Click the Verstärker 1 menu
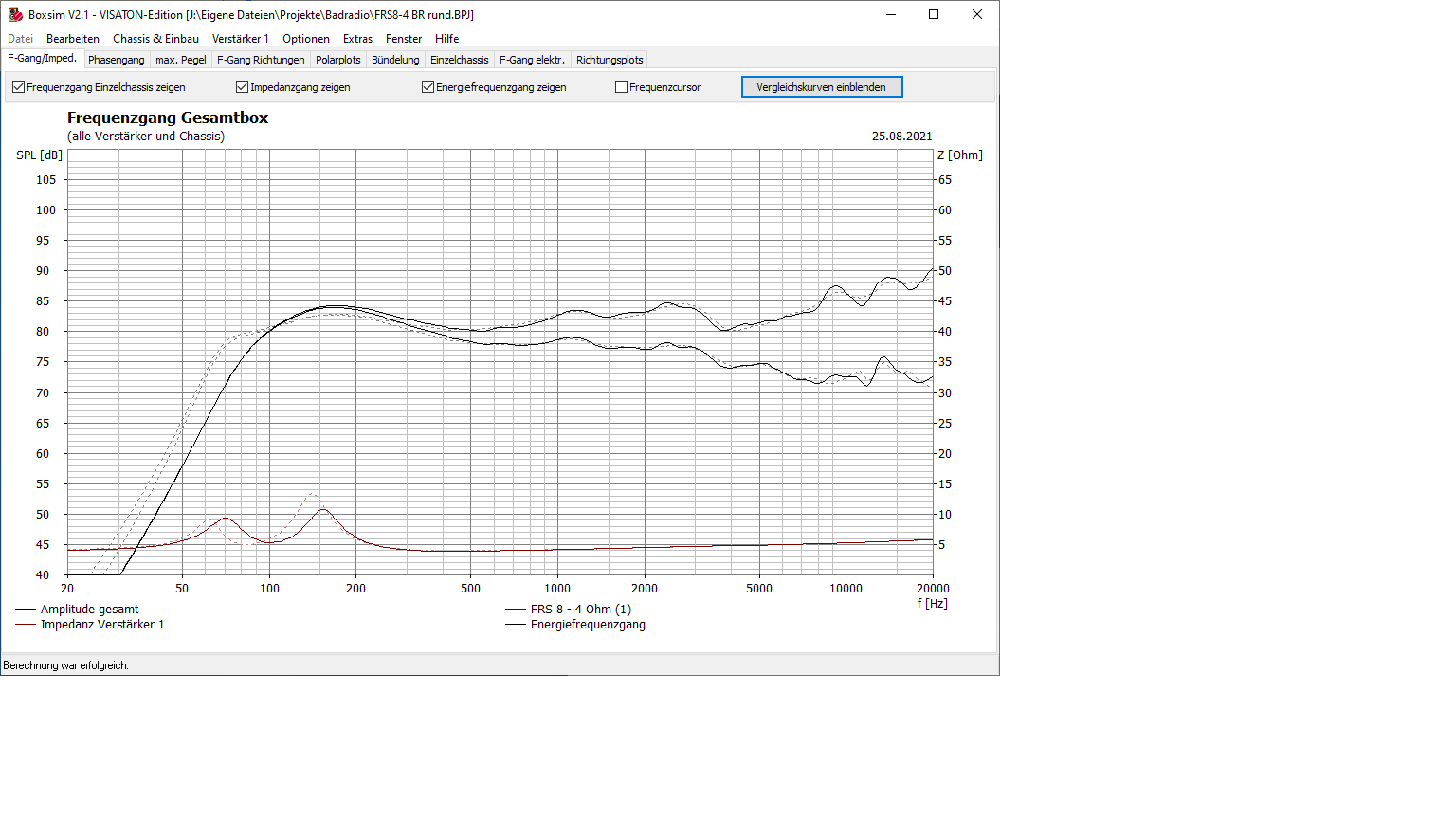 pos(240,39)
